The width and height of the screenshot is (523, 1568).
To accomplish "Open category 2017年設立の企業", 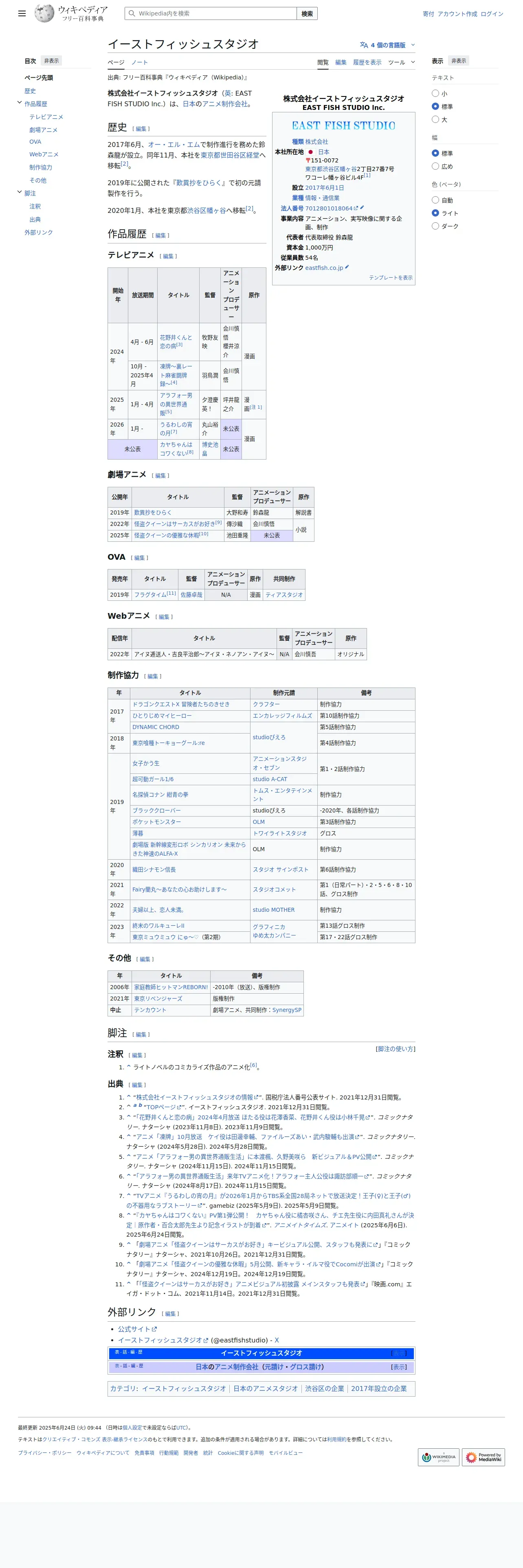I will pyautogui.click(x=379, y=1388).
